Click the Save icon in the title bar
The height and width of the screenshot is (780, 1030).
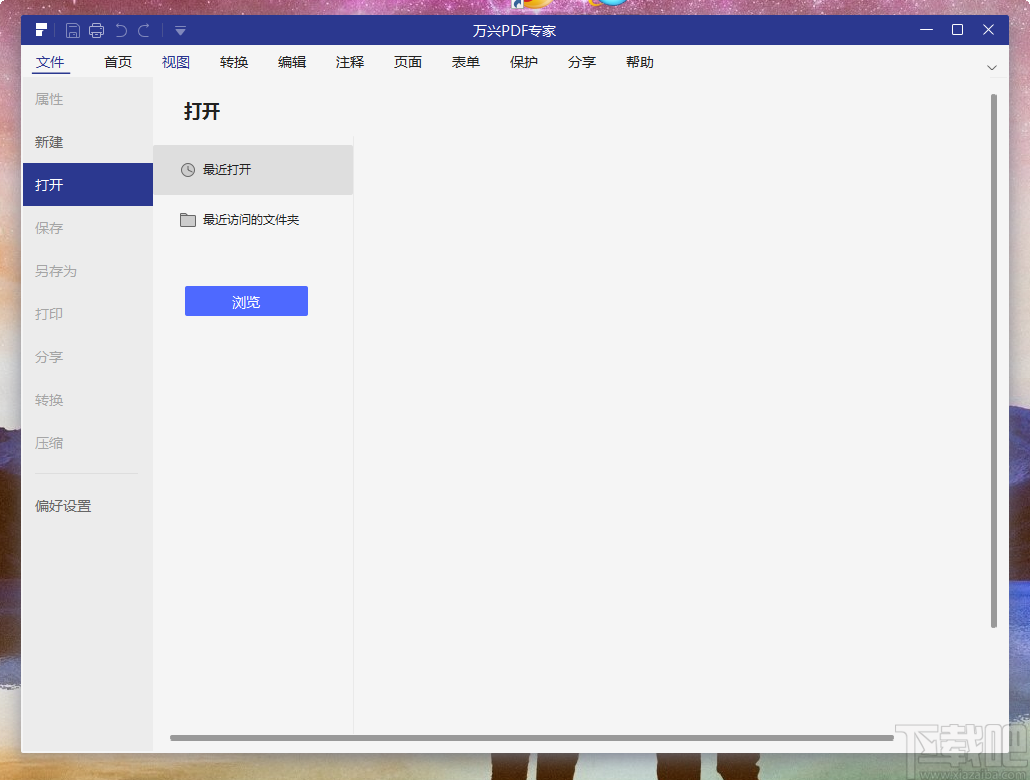pyautogui.click(x=71, y=30)
